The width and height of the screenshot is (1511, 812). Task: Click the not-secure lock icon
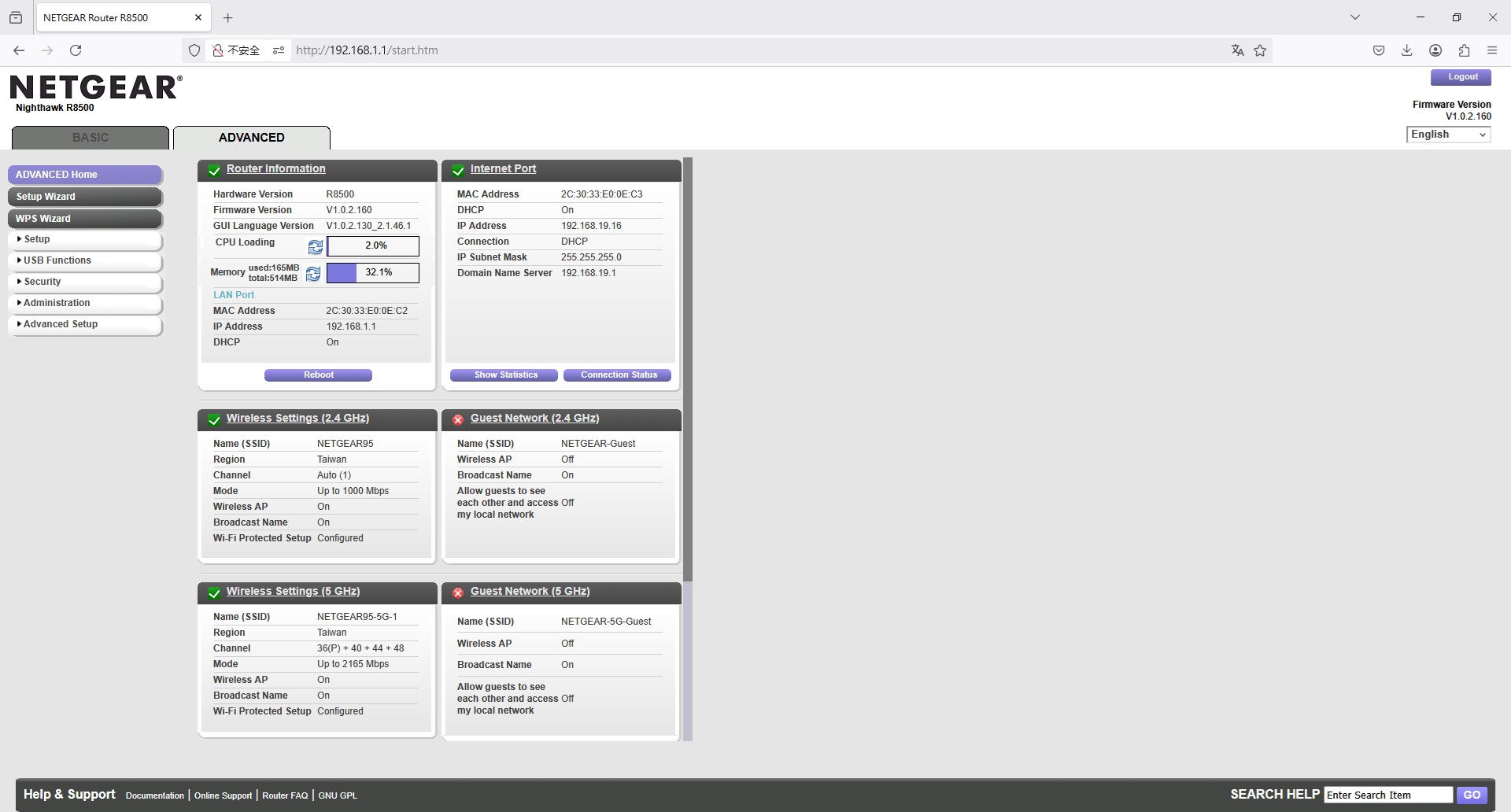[x=218, y=50]
